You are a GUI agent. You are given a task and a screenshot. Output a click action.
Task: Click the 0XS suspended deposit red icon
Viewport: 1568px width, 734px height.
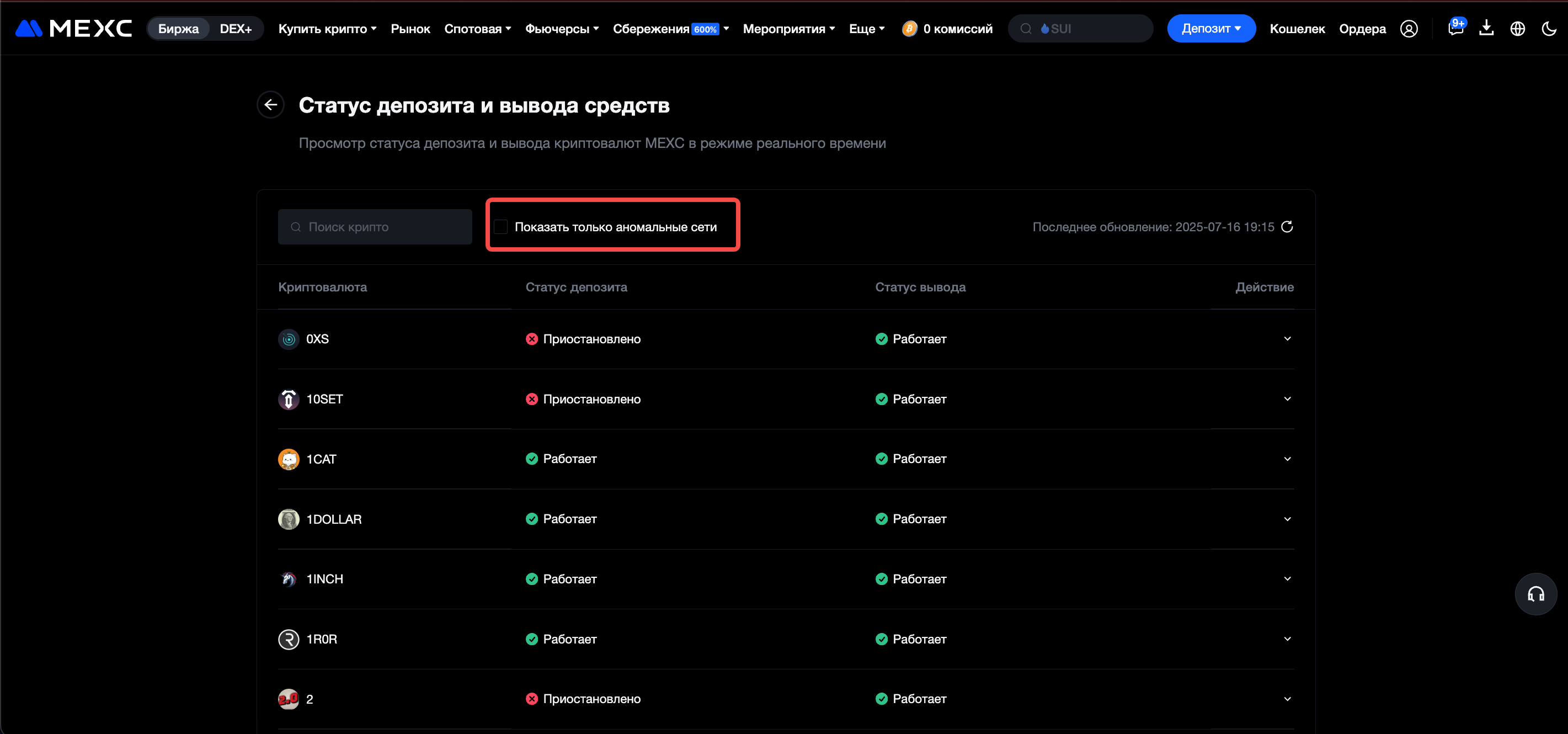pos(531,339)
